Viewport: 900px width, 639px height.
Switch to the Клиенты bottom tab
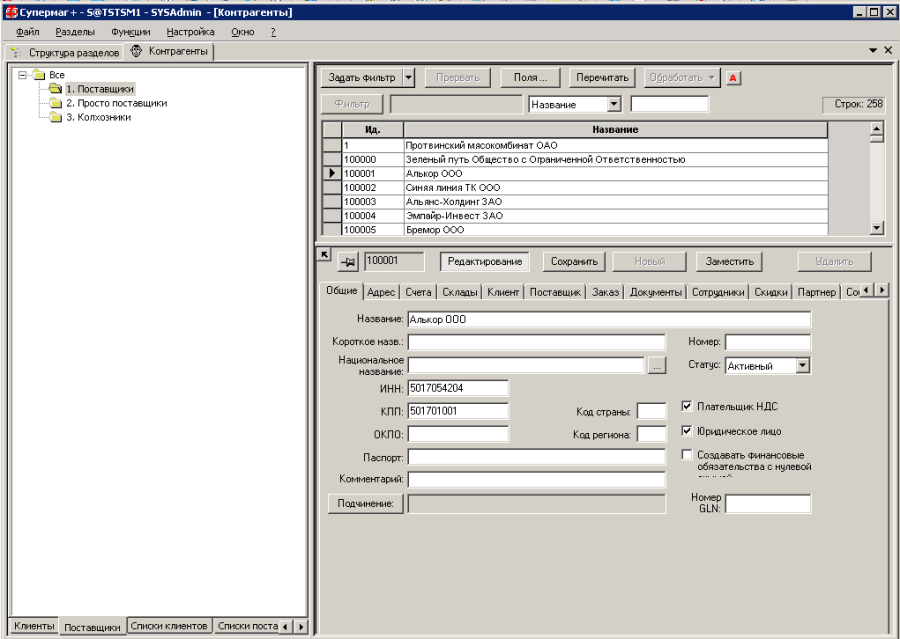[x=34, y=626]
